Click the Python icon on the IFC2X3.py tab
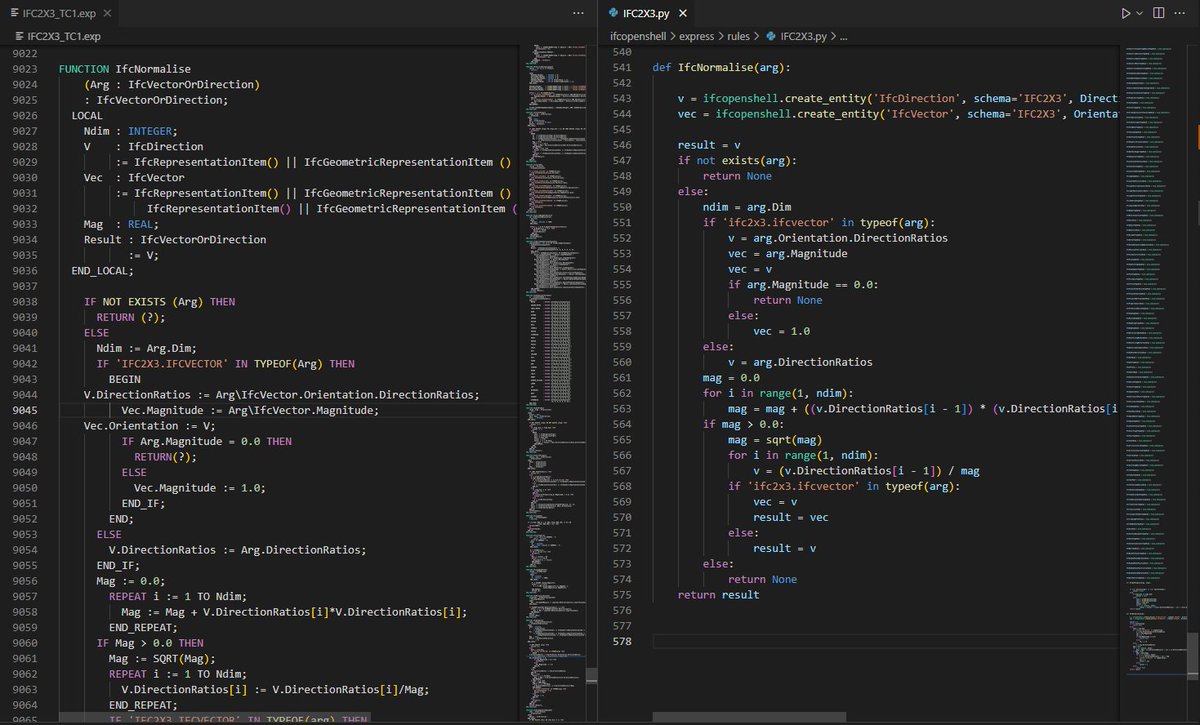The height and width of the screenshot is (725, 1200). [x=613, y=13]
